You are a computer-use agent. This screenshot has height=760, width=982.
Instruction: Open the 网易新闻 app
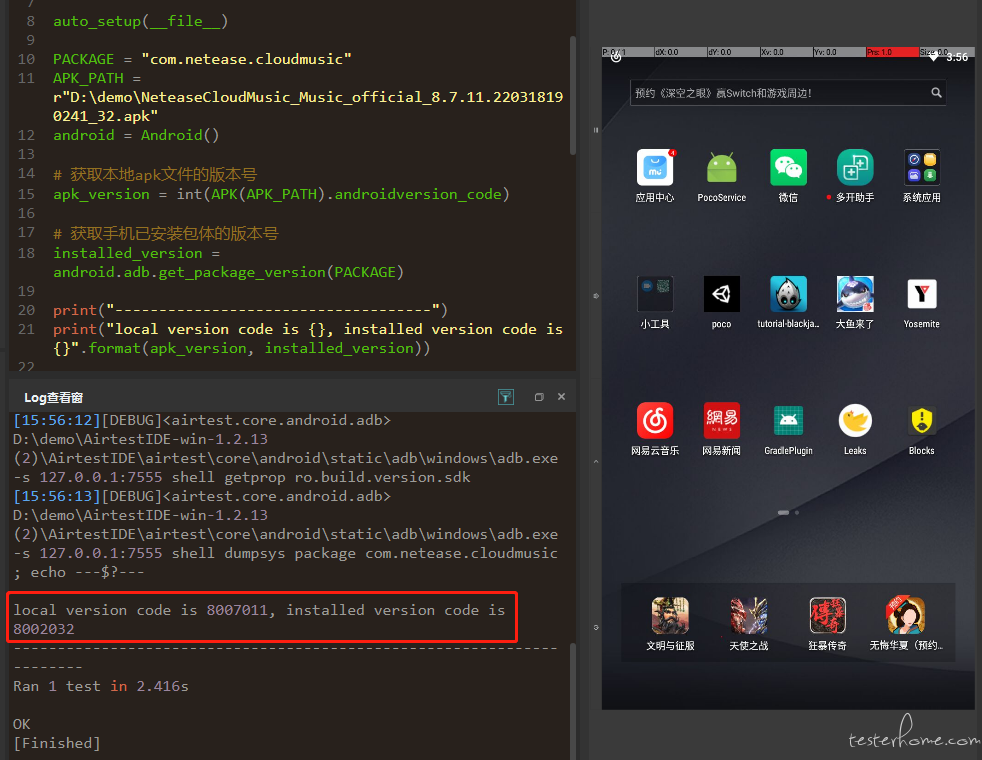721,420
